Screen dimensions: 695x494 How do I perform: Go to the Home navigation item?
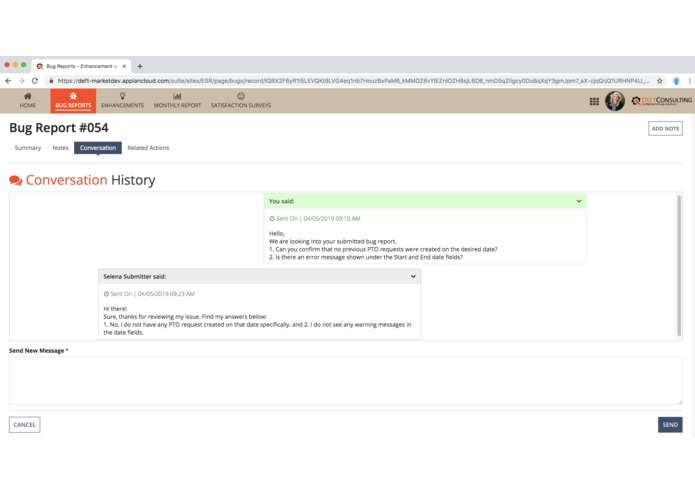27,101
